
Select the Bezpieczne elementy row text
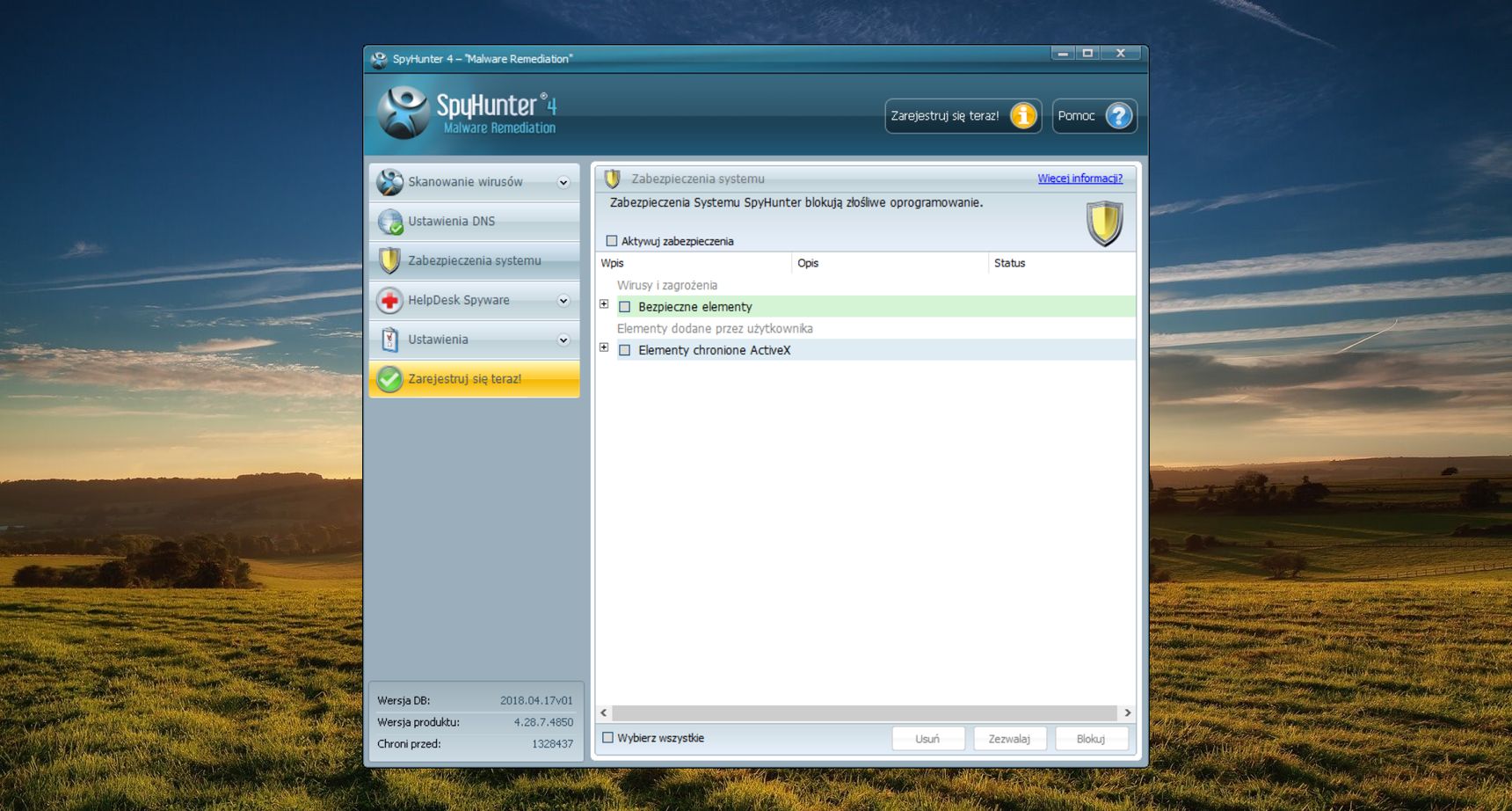pos(695,307)
